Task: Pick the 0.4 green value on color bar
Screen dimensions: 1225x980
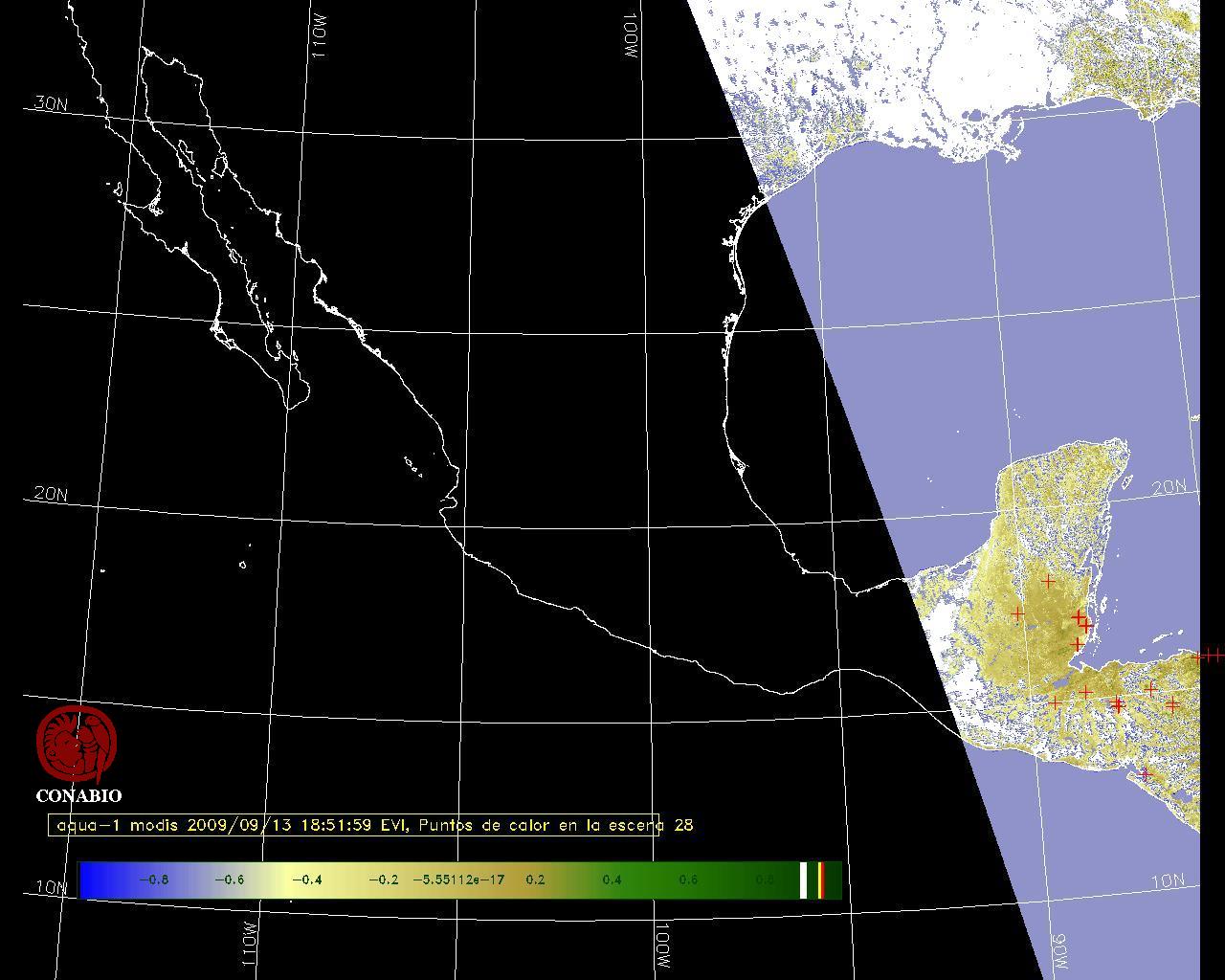Action: click(x=612, y=880)
